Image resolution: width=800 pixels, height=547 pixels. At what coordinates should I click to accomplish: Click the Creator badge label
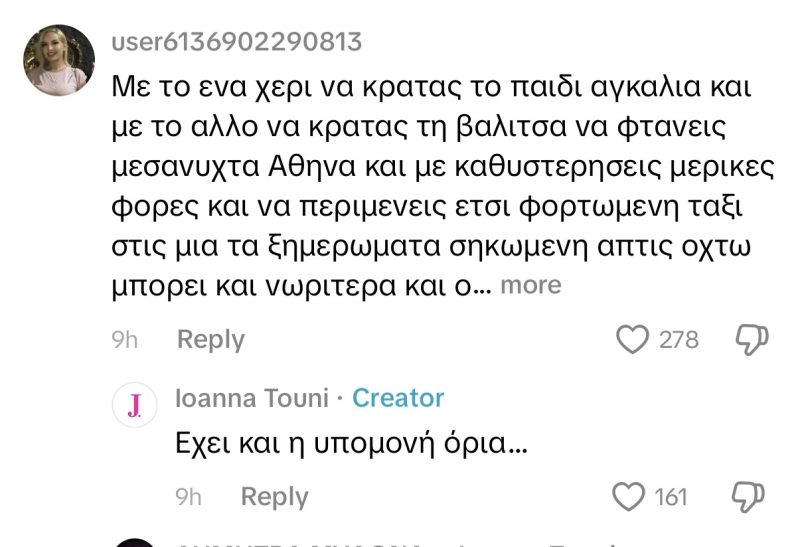coord(398,398)
